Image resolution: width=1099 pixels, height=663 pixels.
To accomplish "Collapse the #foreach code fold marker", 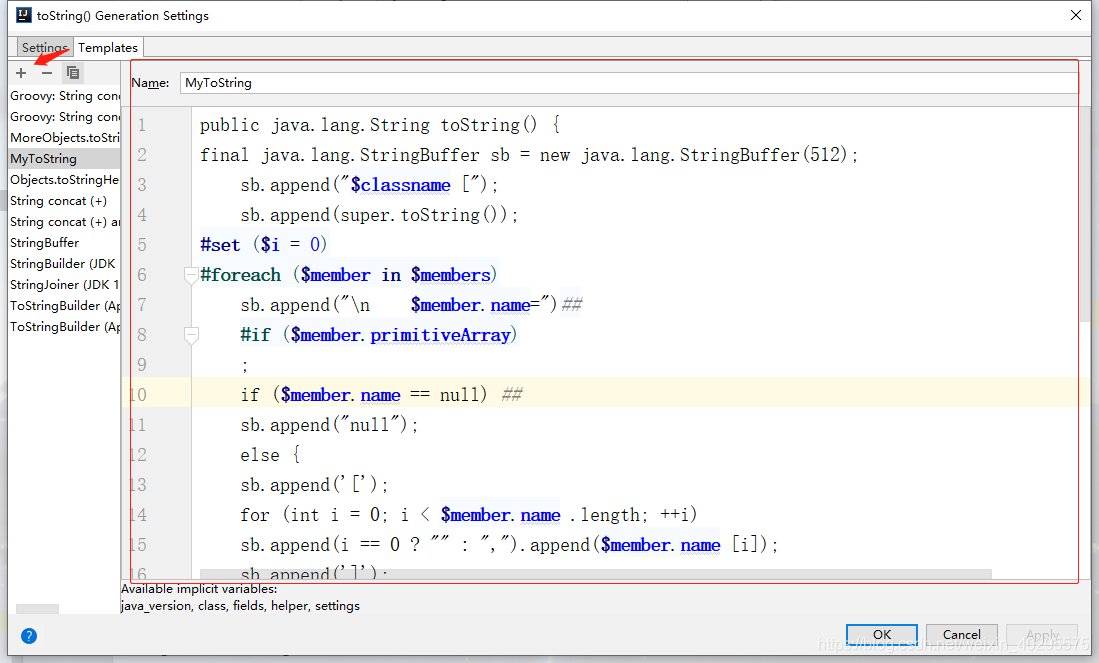I will coord(190,275).
